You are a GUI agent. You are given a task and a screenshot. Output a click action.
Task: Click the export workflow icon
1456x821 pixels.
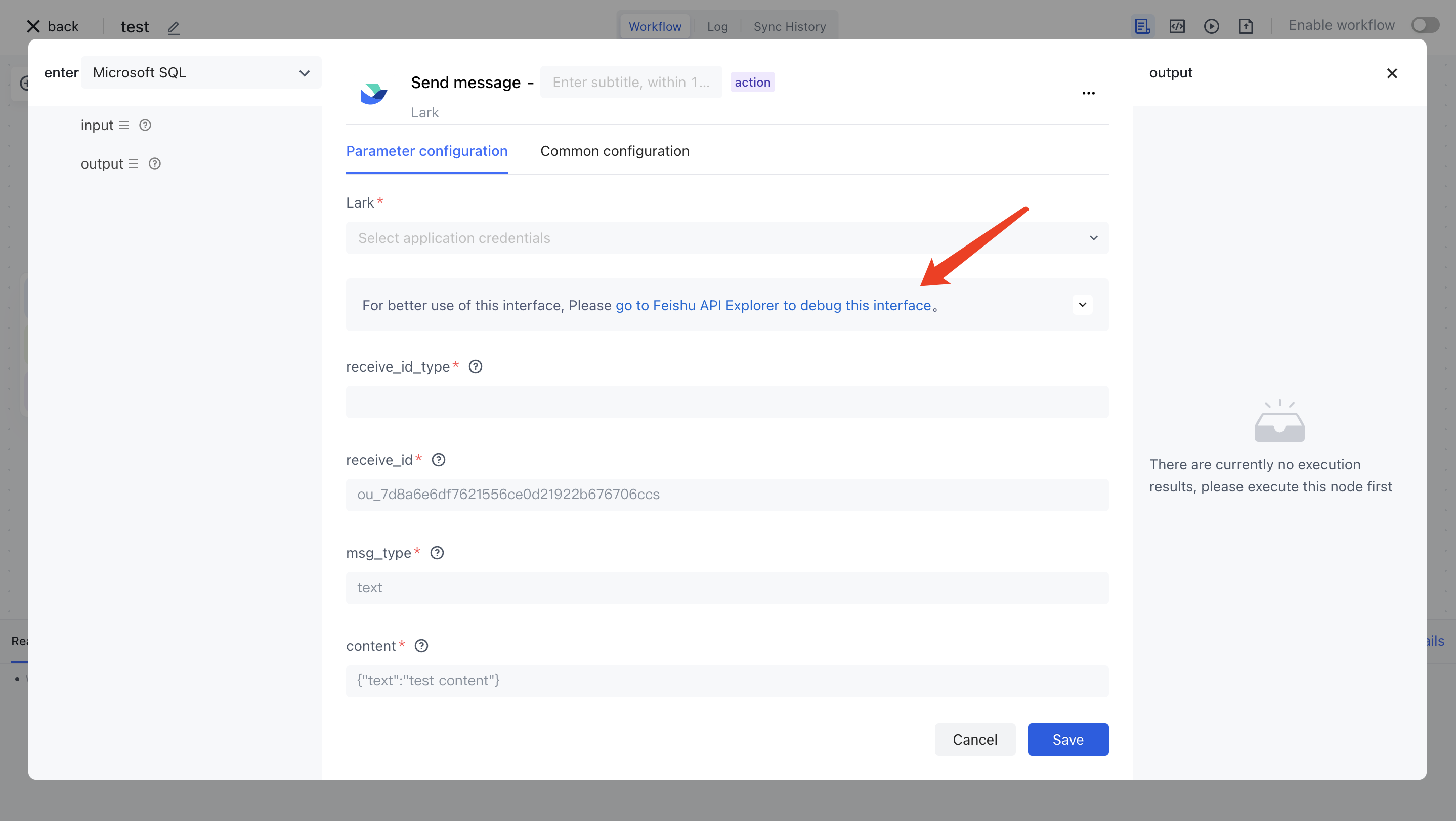point(1246,26)
